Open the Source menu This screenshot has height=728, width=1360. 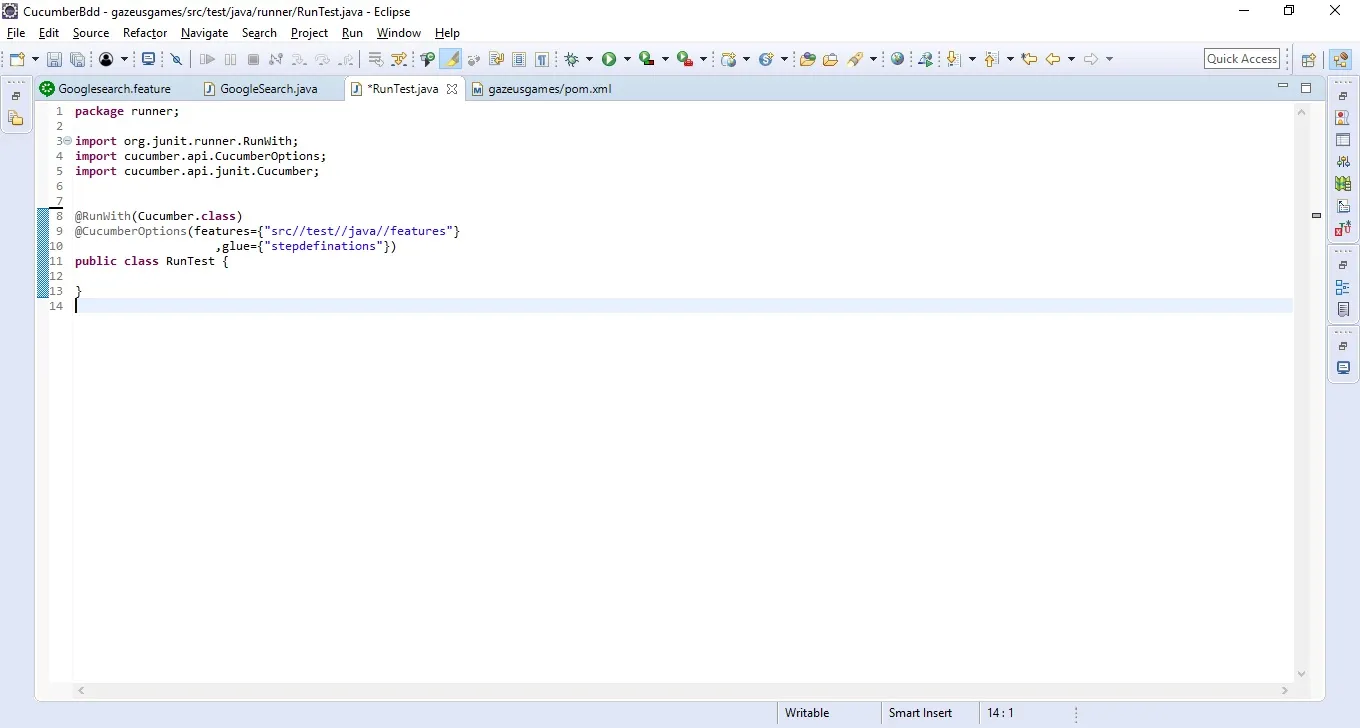91,33
